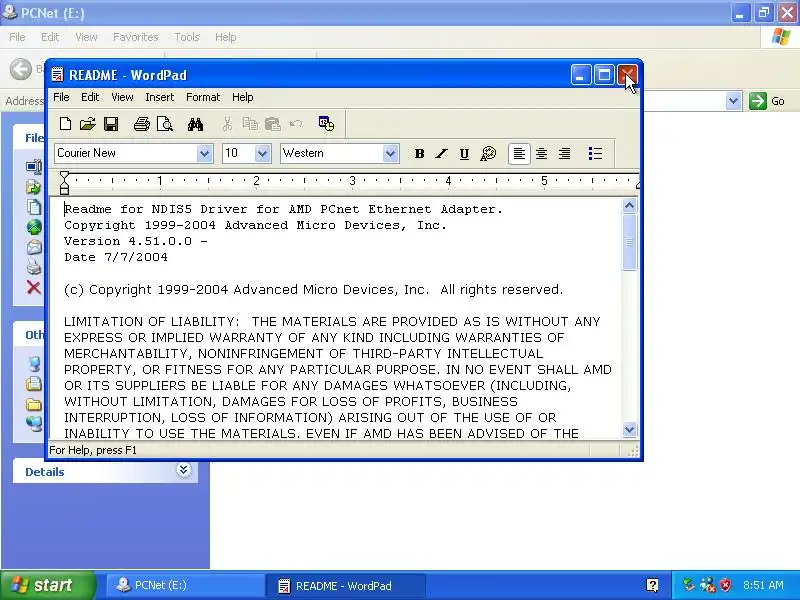Screen dimensions: 800x600
Task: Click the print icon in Explorer sidebar
Action: (x=34, y=267)
